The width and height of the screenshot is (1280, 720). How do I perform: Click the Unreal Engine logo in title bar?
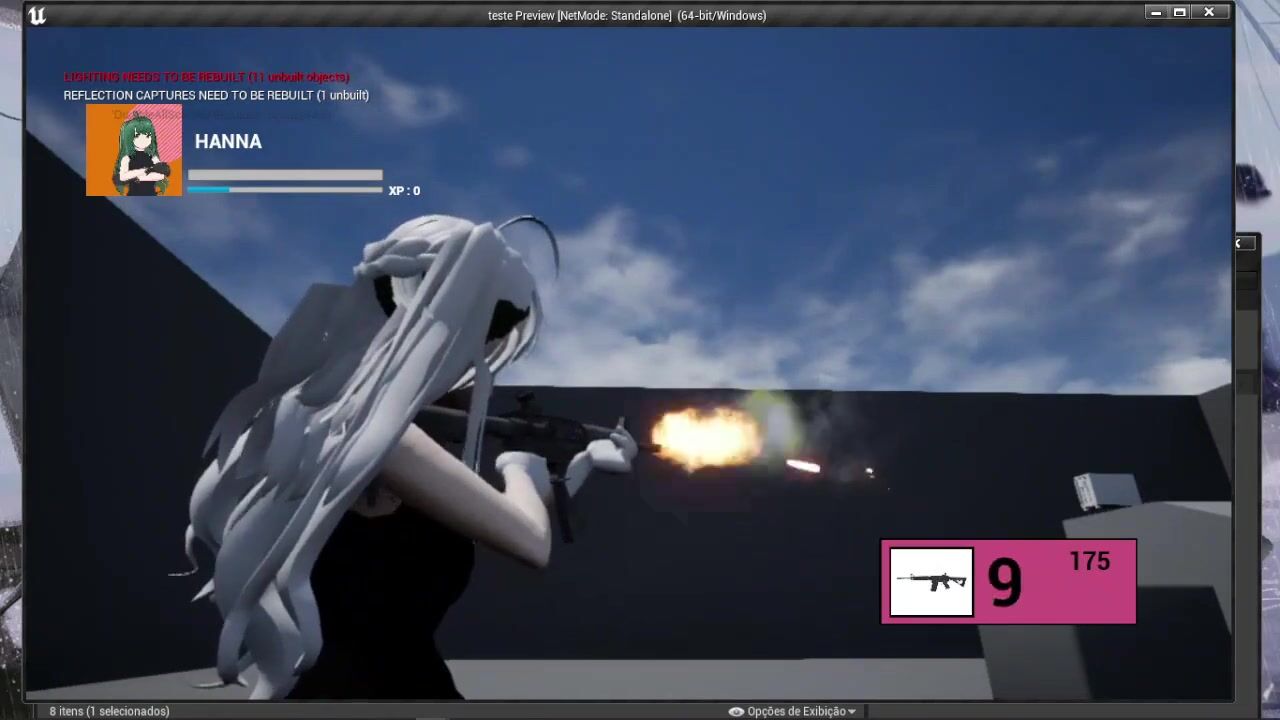pyautogui.click(x=37, y=15)
